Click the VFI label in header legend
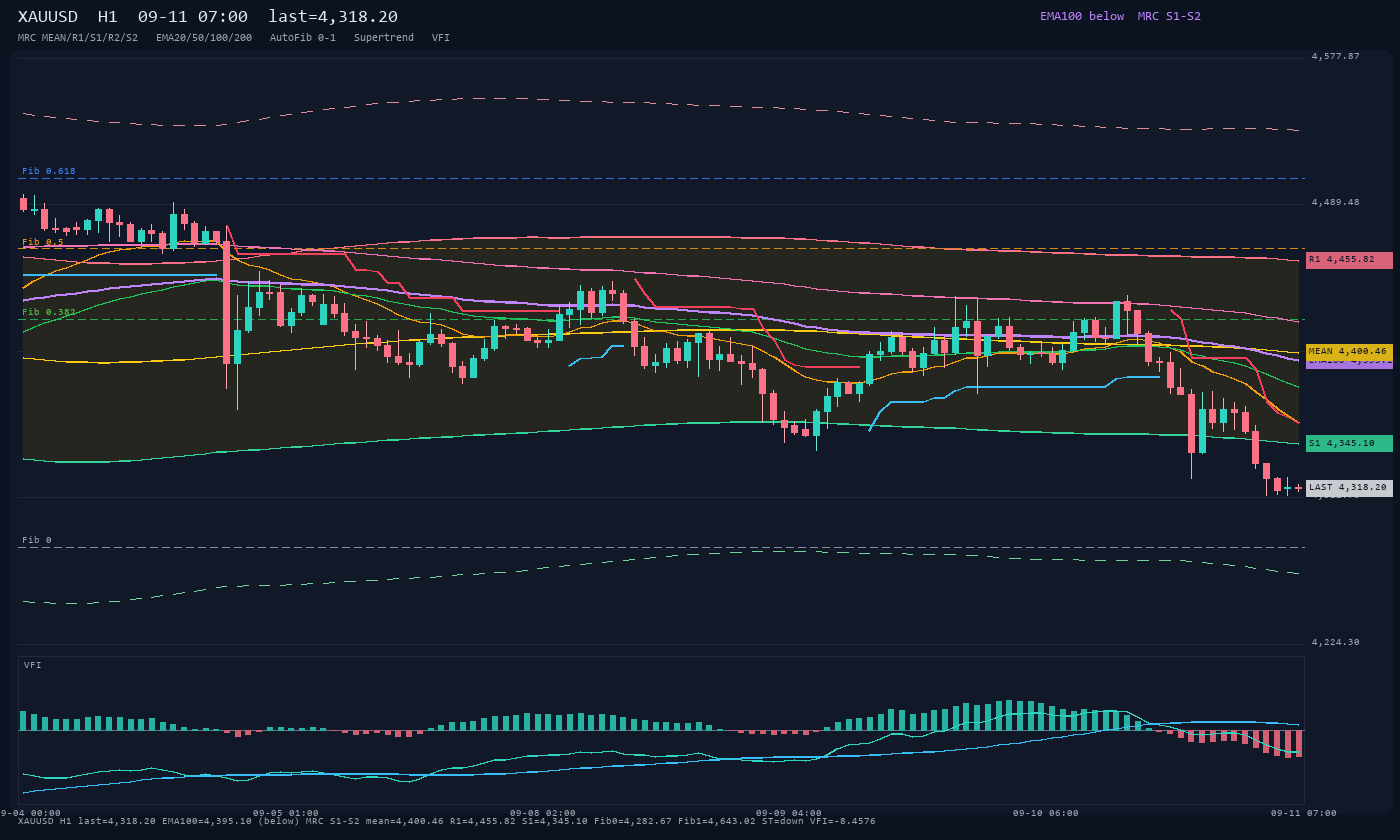The image size is (1400, 840). click(441, 38)
